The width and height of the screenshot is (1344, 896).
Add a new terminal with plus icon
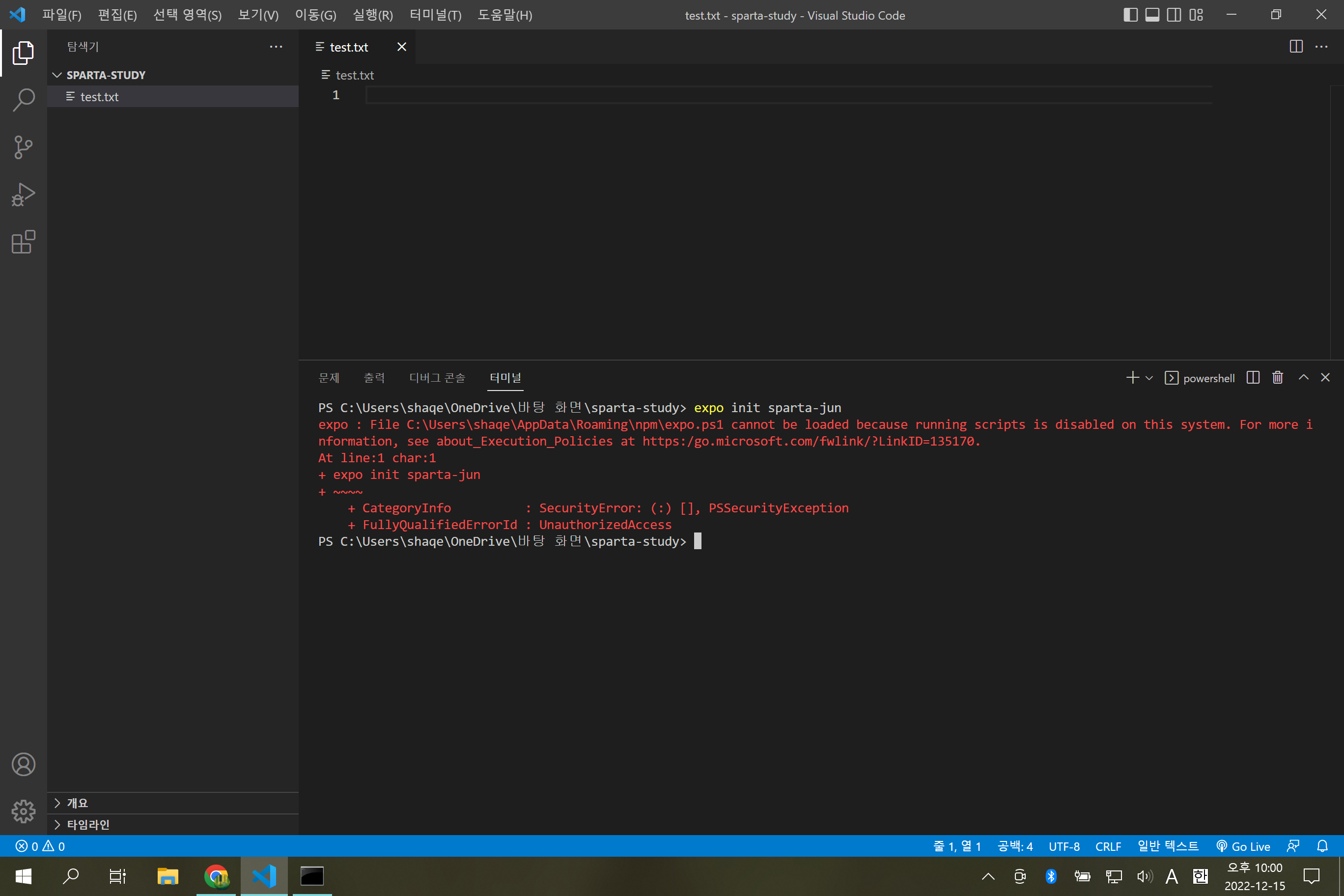click(x=1132, y=378)
